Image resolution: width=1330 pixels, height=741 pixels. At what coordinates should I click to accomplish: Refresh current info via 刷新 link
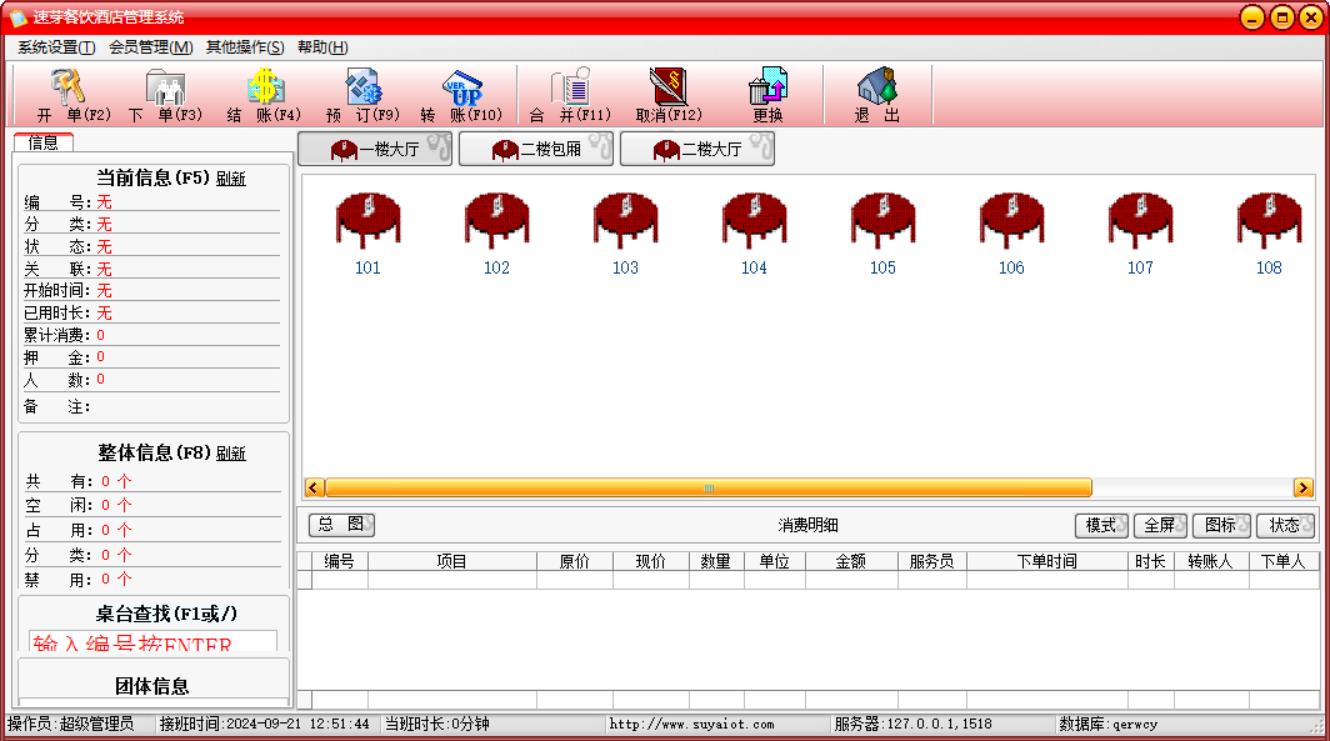[231, 179]
